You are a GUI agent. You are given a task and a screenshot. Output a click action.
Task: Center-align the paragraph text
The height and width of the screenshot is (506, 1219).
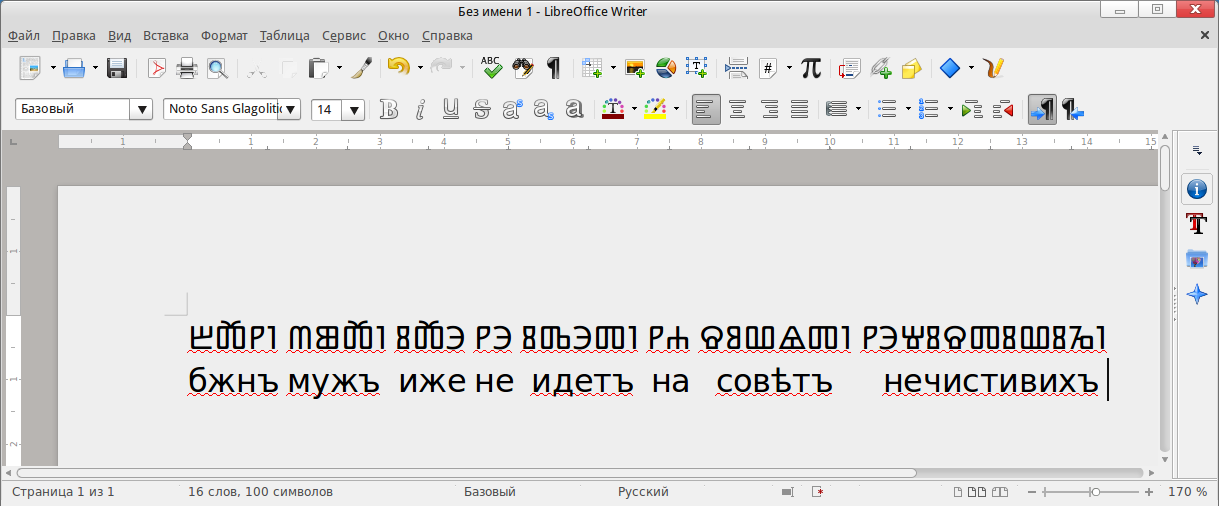(x=737, y=109)
